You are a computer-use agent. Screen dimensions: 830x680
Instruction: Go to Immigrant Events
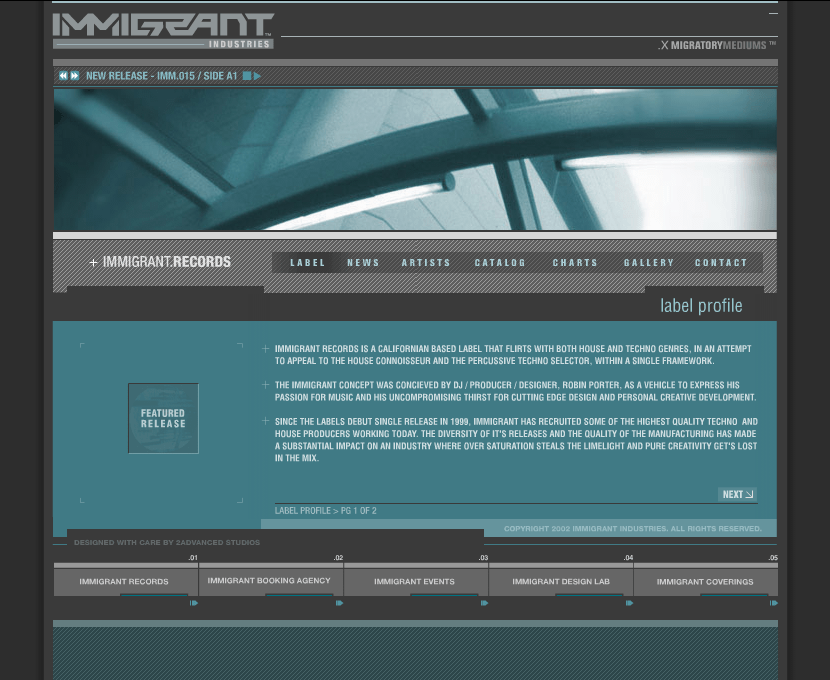(x=414, y=582)
